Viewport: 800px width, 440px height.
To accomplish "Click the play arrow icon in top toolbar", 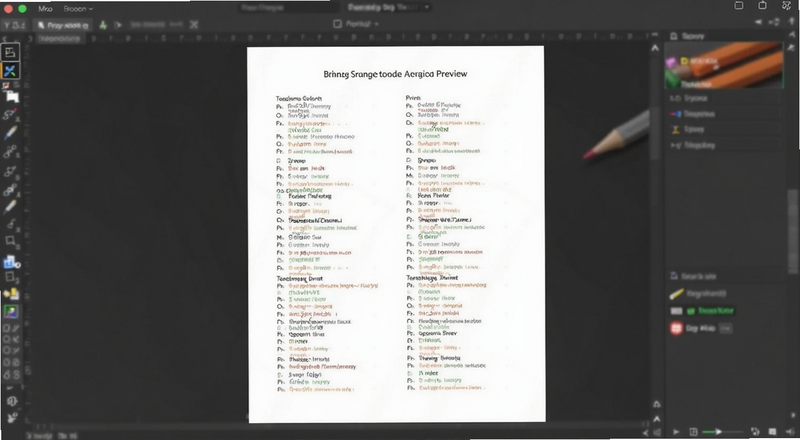I will point(118,25).
